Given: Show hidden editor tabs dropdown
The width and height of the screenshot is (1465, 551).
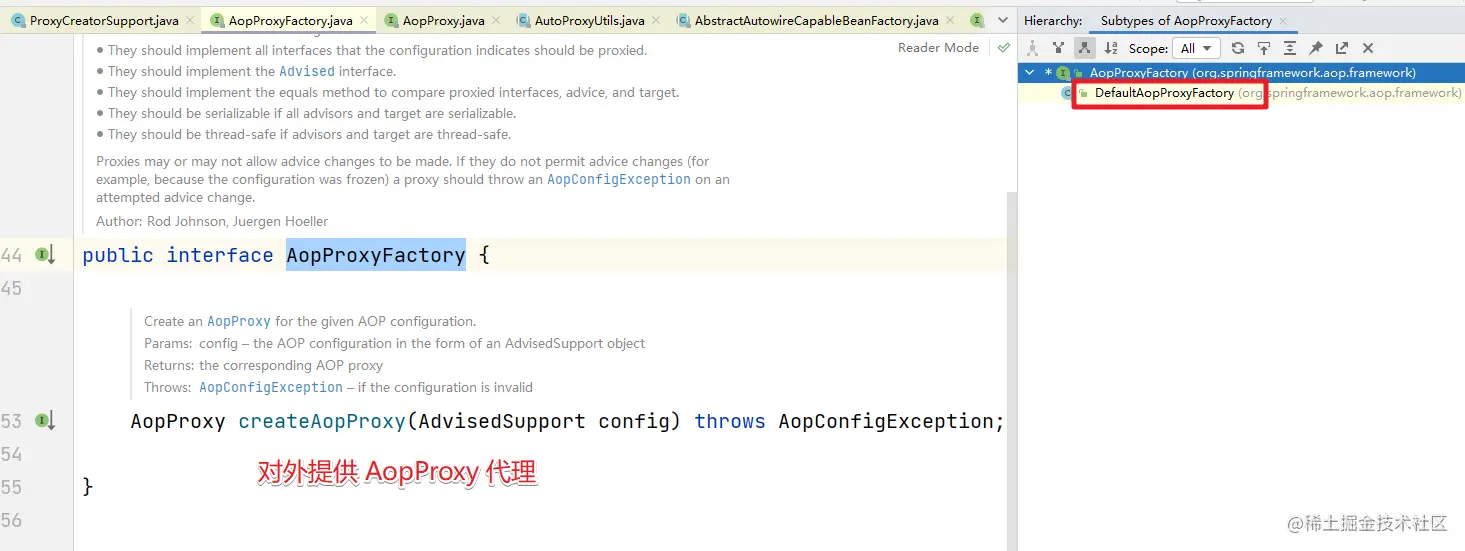Looking at the screenshot, I should click(1003, 20).
